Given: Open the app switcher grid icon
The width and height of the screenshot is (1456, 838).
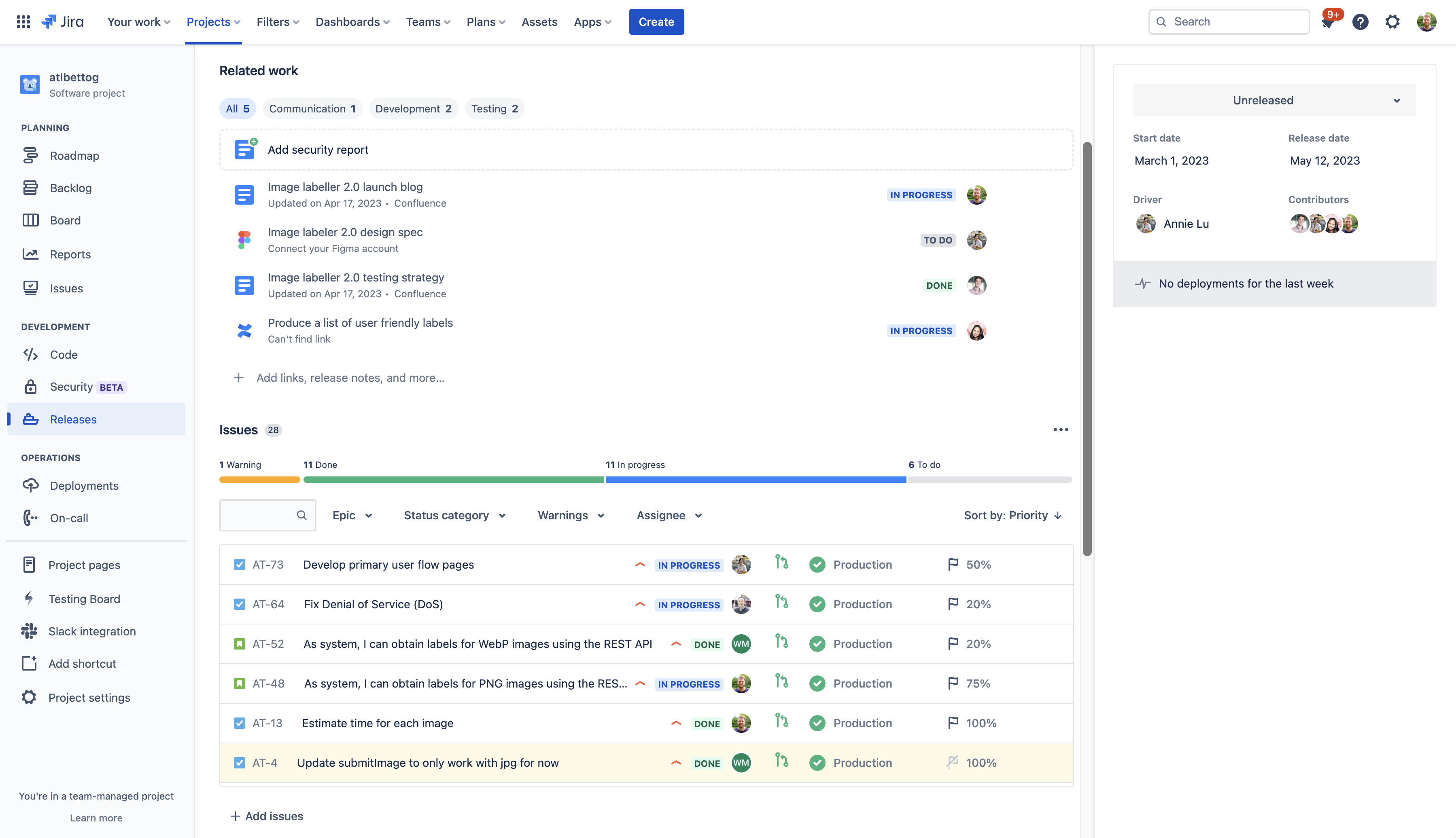Looking at the screenshot, I should coord(23,22).
